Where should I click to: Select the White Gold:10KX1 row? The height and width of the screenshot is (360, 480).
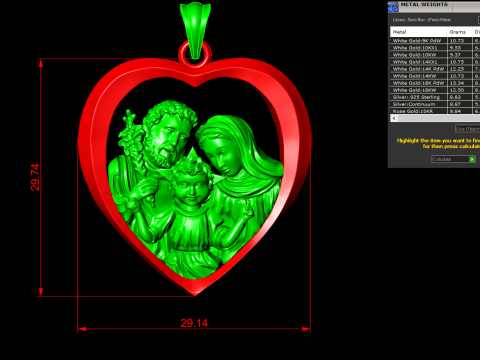(x=435, y=48)
